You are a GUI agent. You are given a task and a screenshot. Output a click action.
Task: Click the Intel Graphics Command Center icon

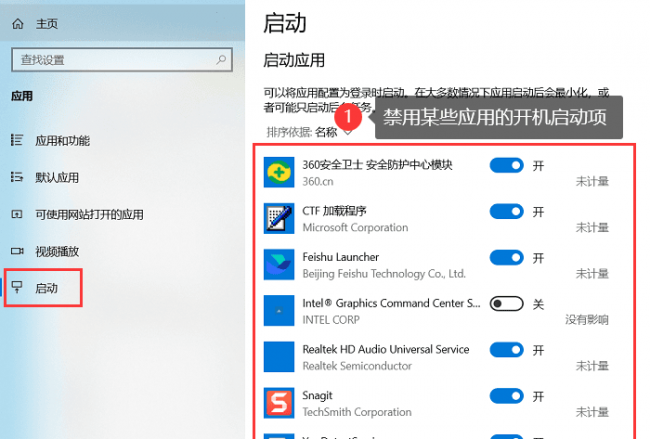[x=279, y=310]
